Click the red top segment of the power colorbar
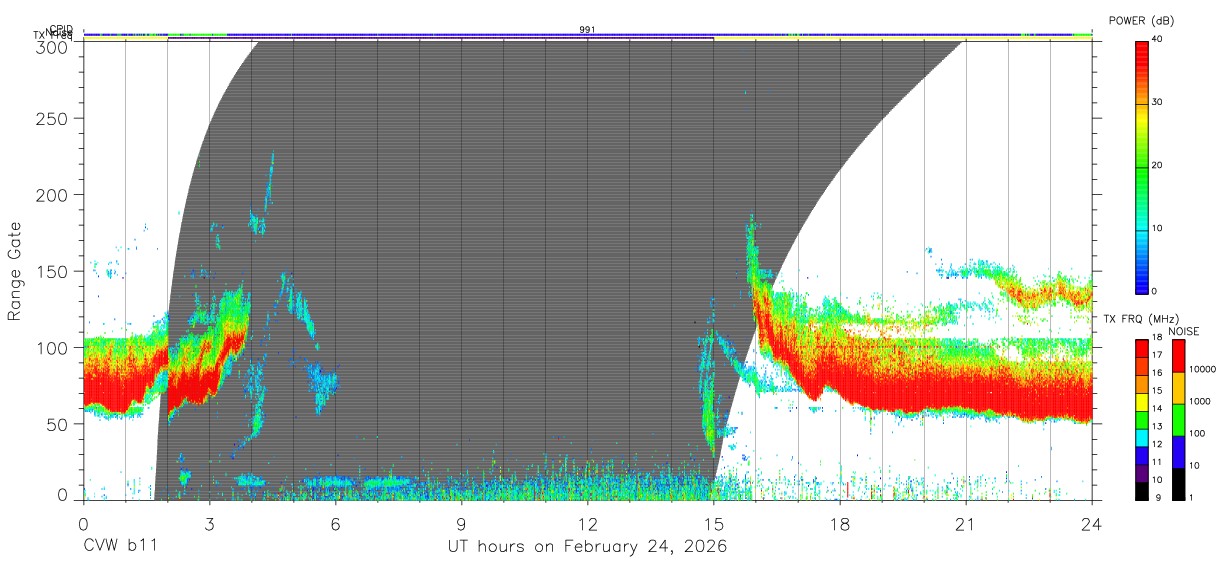 coord(1142,72)
